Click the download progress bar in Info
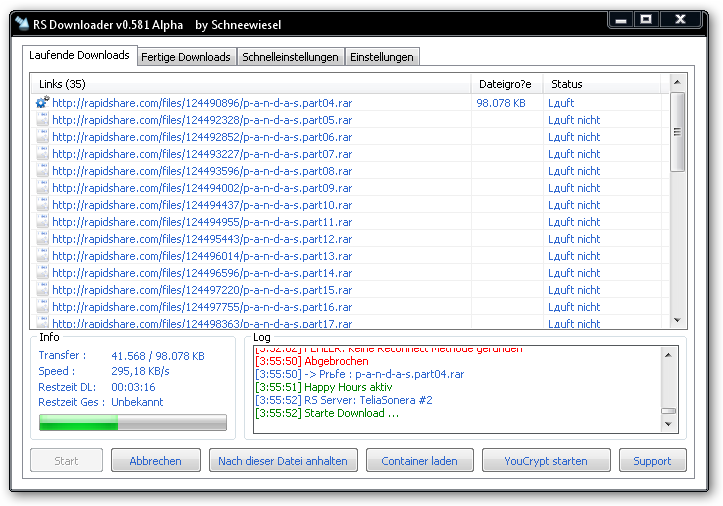 point(132,423)
